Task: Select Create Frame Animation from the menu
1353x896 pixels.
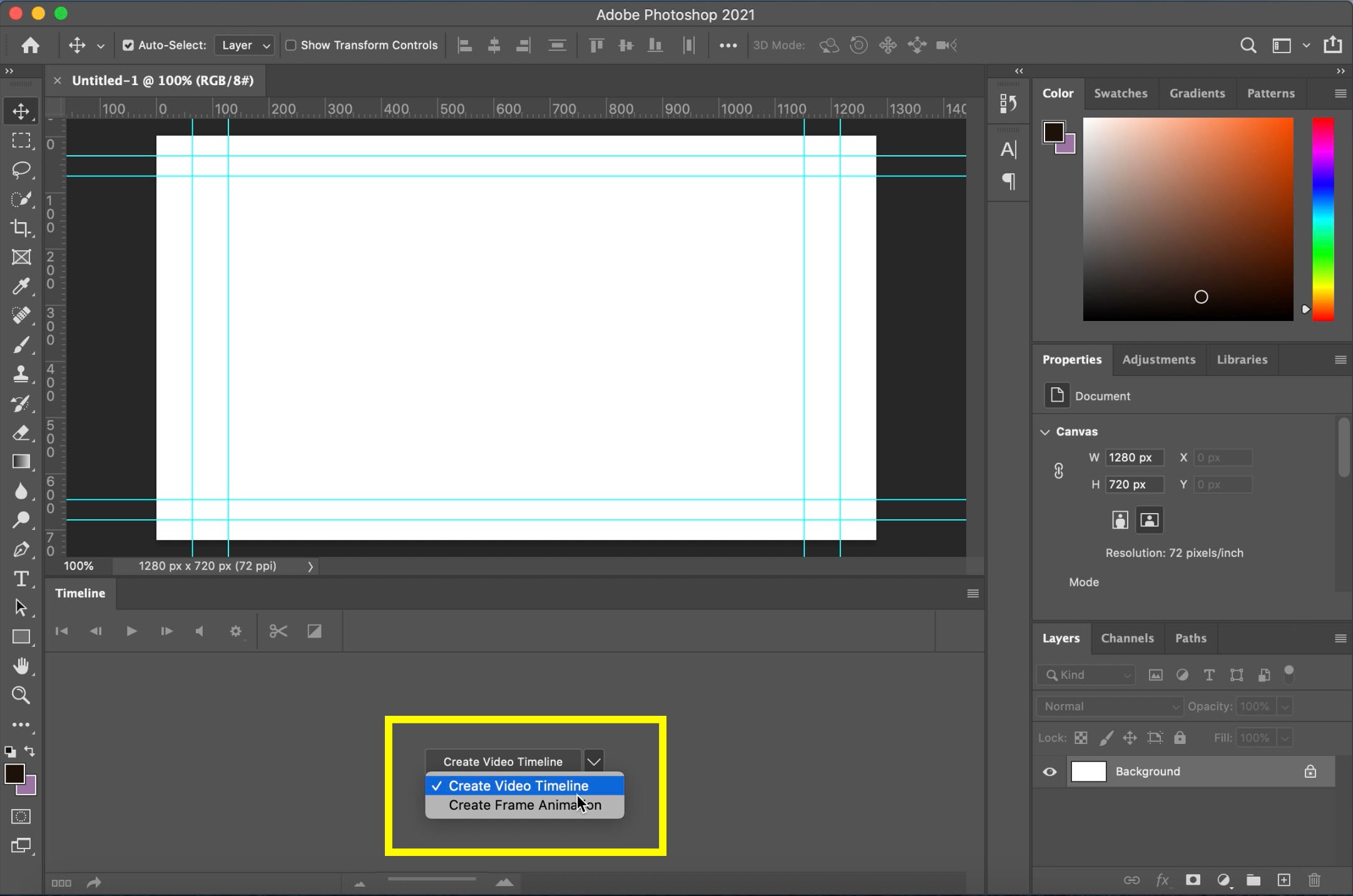Action: coord(524,805)
